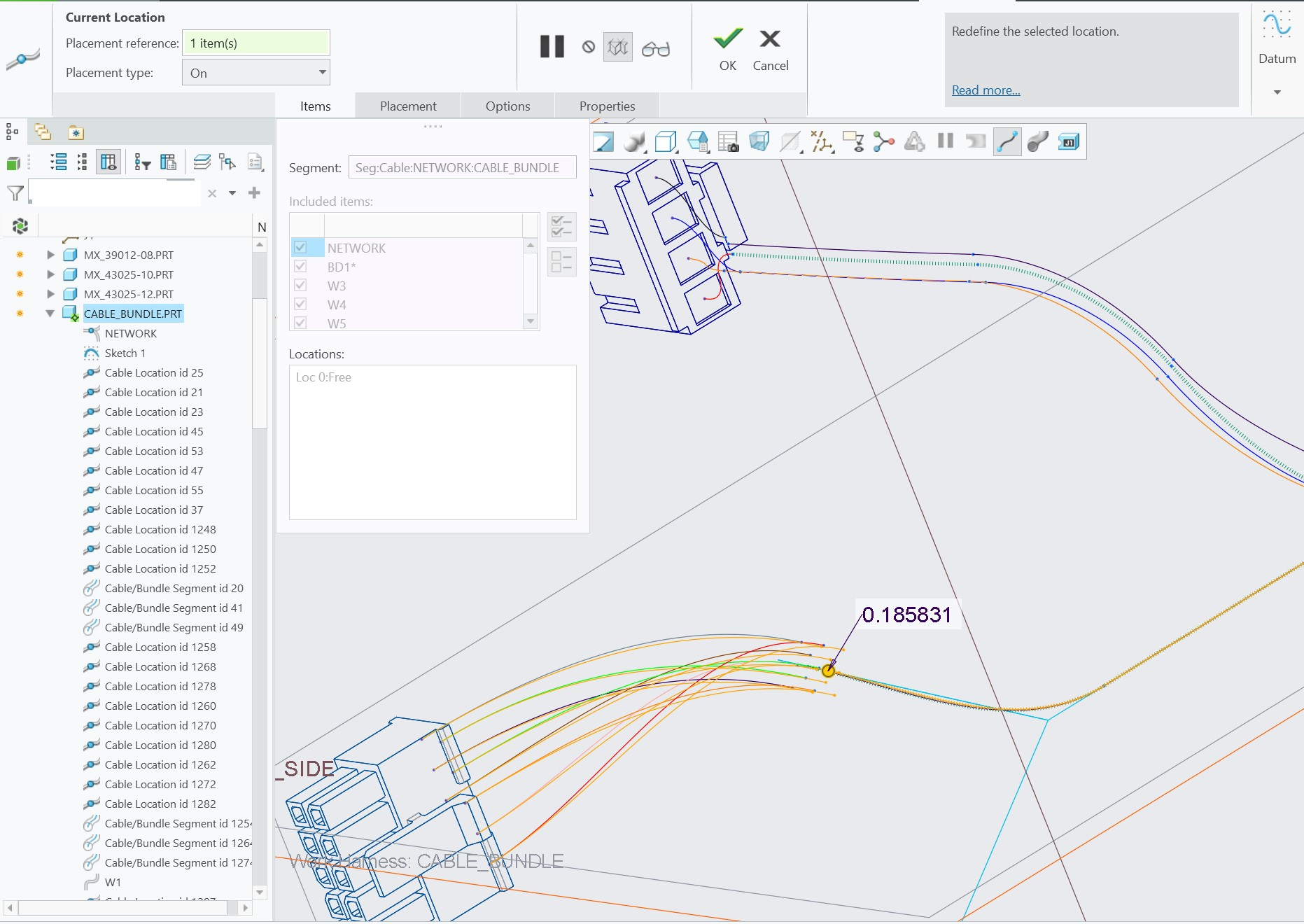Switch to the Options tab
1304x924 pixels.
(x=507, y=106)
